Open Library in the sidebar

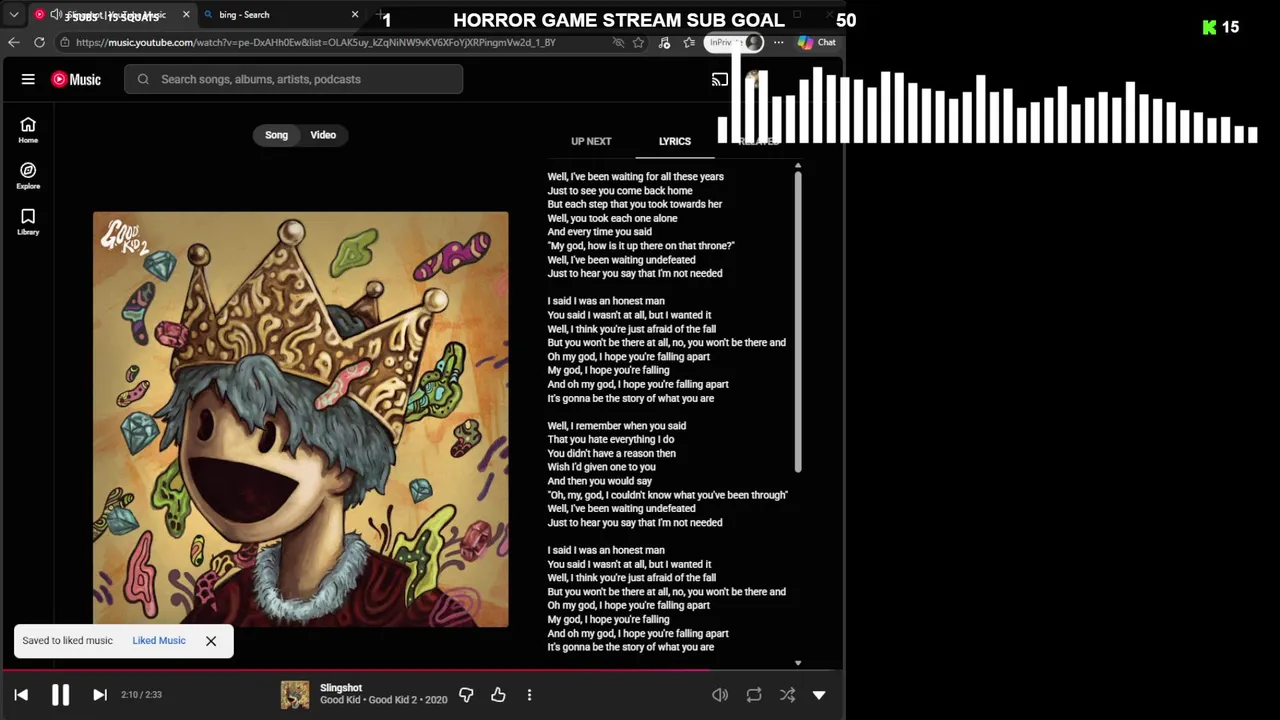tap(28, 222)
